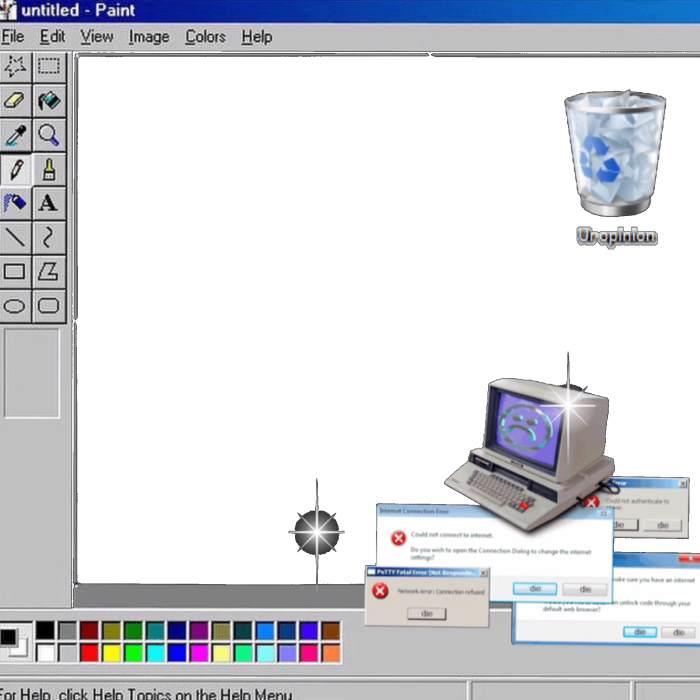700x700 pixels.
Task: Open the View menu
Action: [96, 37]
